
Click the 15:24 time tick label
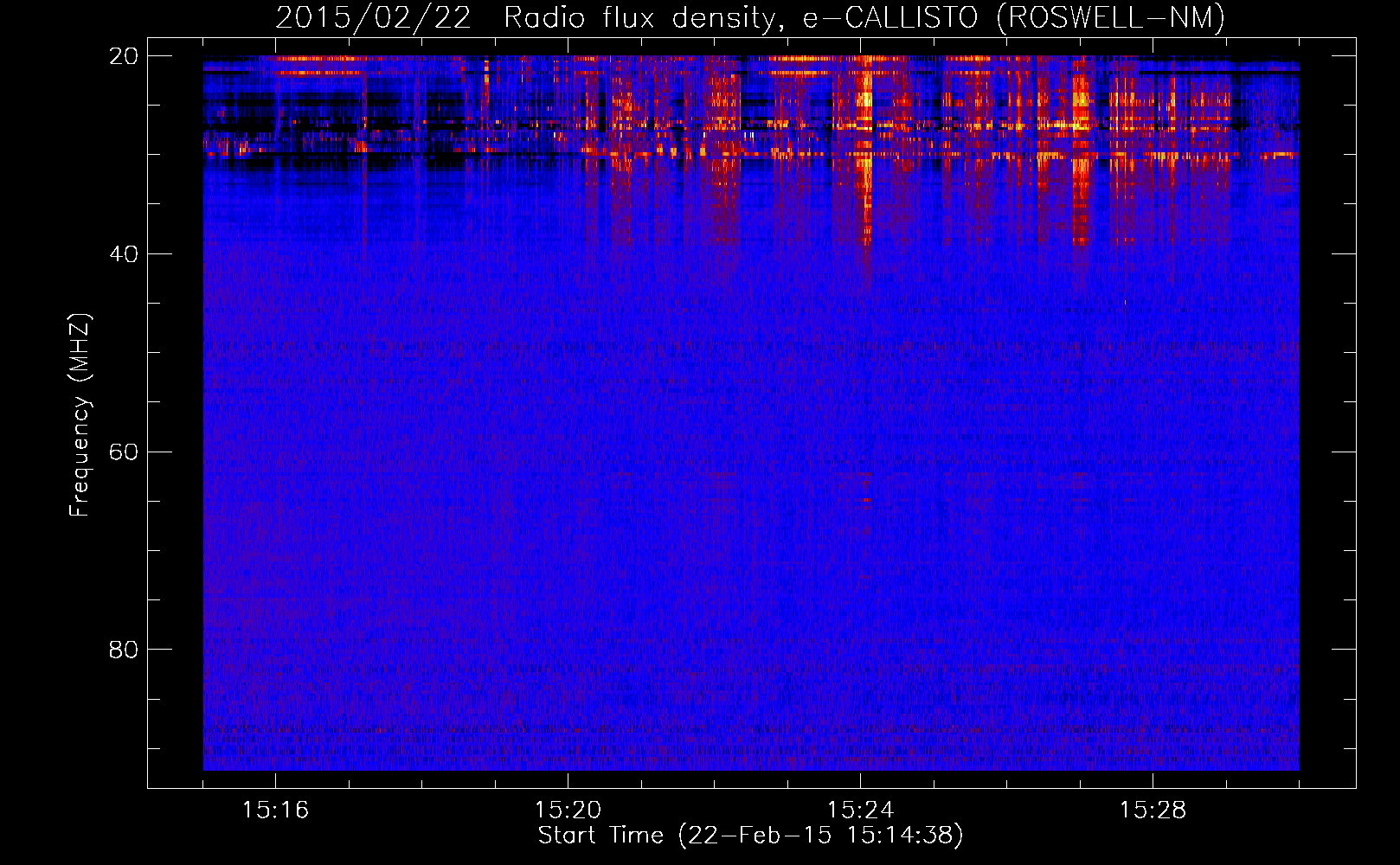(x=860, y=810)
